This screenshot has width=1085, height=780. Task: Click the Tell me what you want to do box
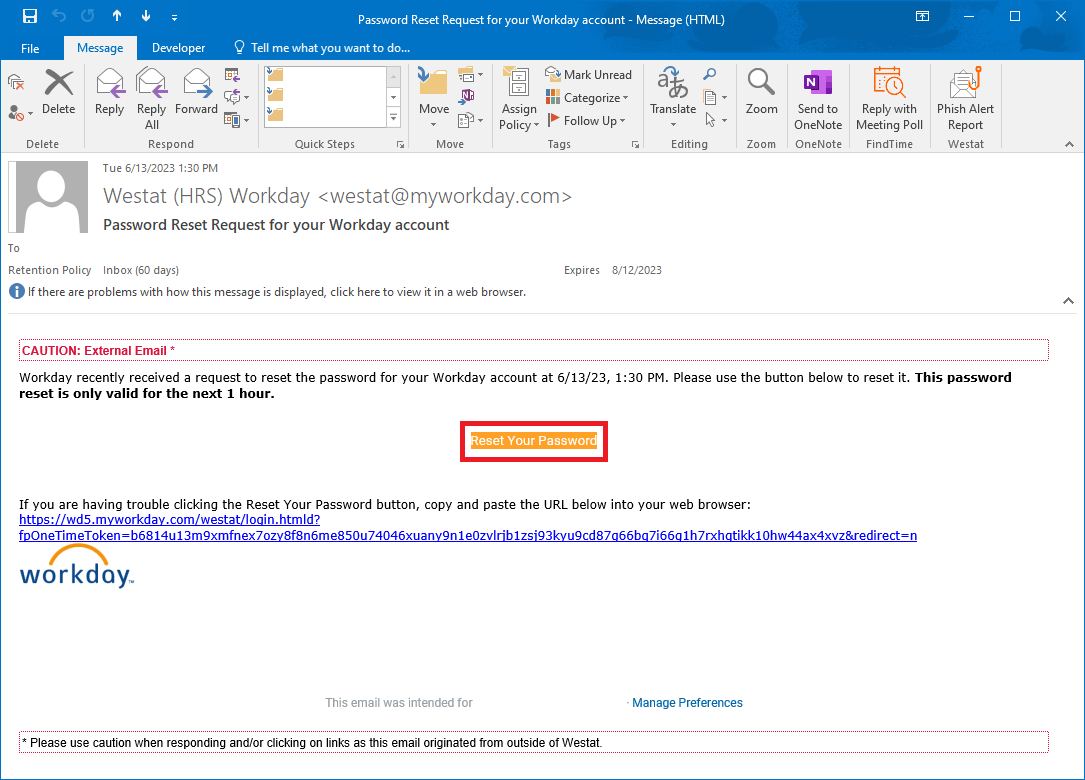pos(322,48)
